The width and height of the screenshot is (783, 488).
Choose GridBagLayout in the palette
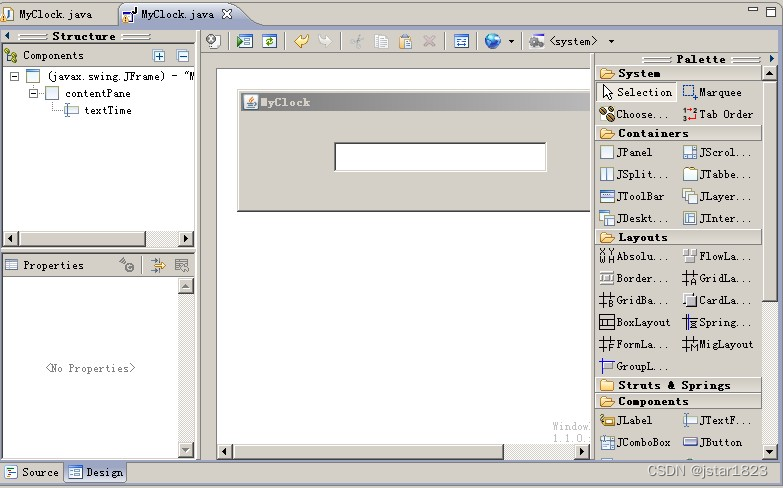tap(633, 300)
